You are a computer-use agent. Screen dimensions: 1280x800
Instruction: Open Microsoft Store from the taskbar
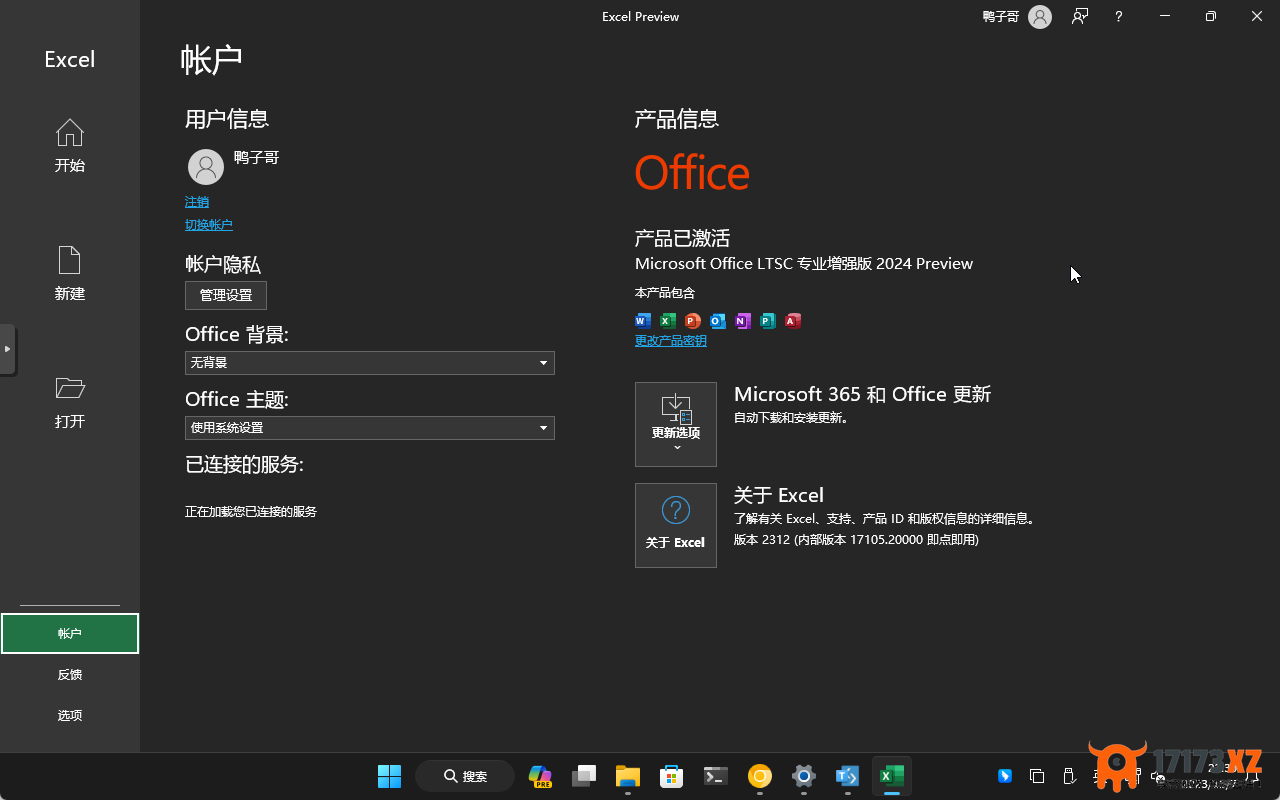pyautogui.click(x=671, y=776)
